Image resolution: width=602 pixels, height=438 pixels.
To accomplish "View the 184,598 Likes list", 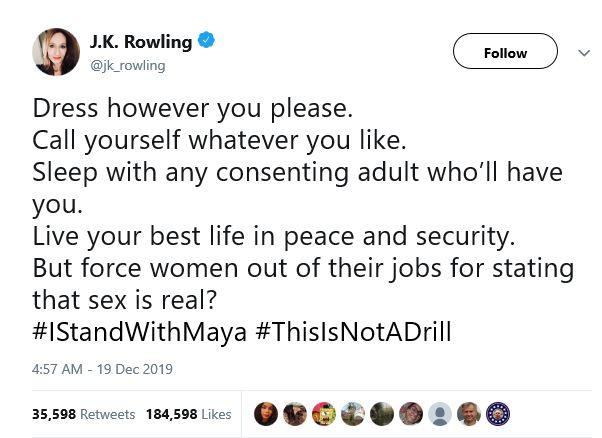I will point(189,414).
